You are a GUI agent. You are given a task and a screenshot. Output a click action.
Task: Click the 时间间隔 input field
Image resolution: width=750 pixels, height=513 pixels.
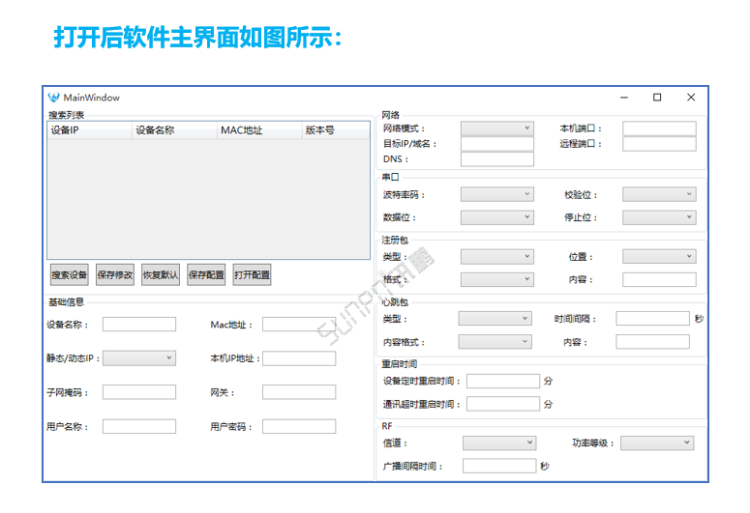[652, 318]
